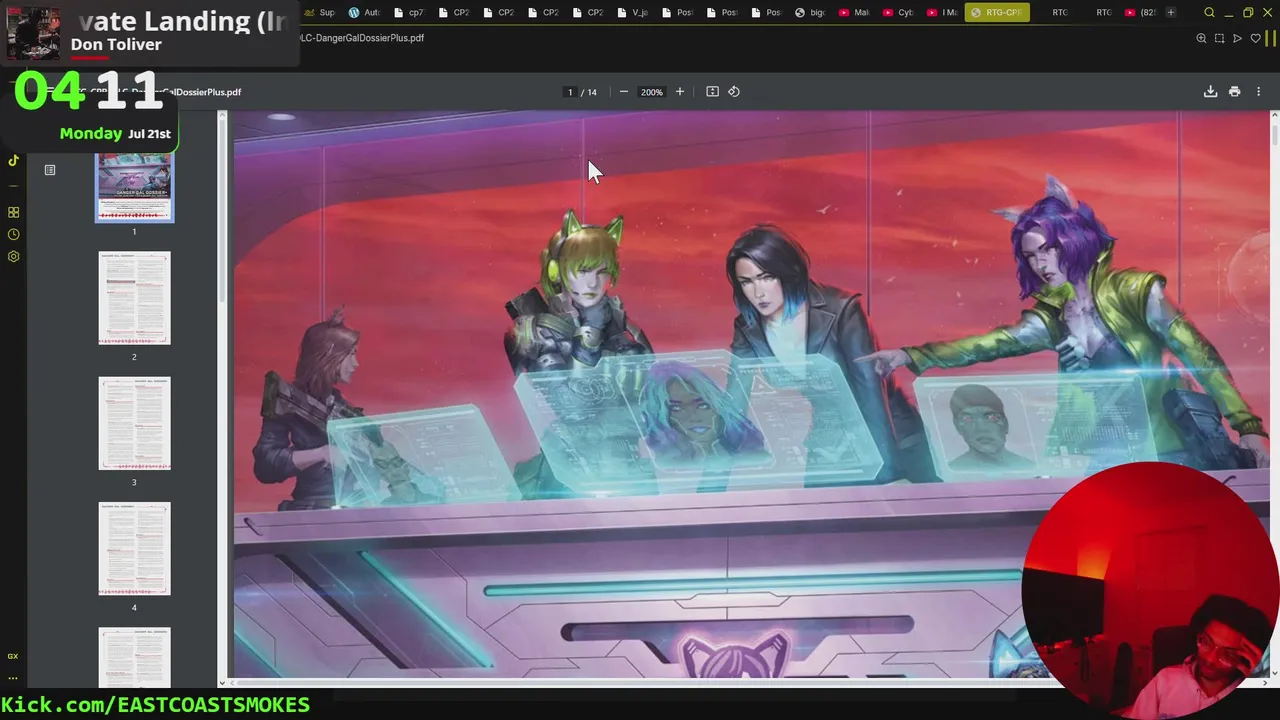Jump to page 4 thumbnail
The width and height of the screenshot is (1280, 720).
[134, 548]
